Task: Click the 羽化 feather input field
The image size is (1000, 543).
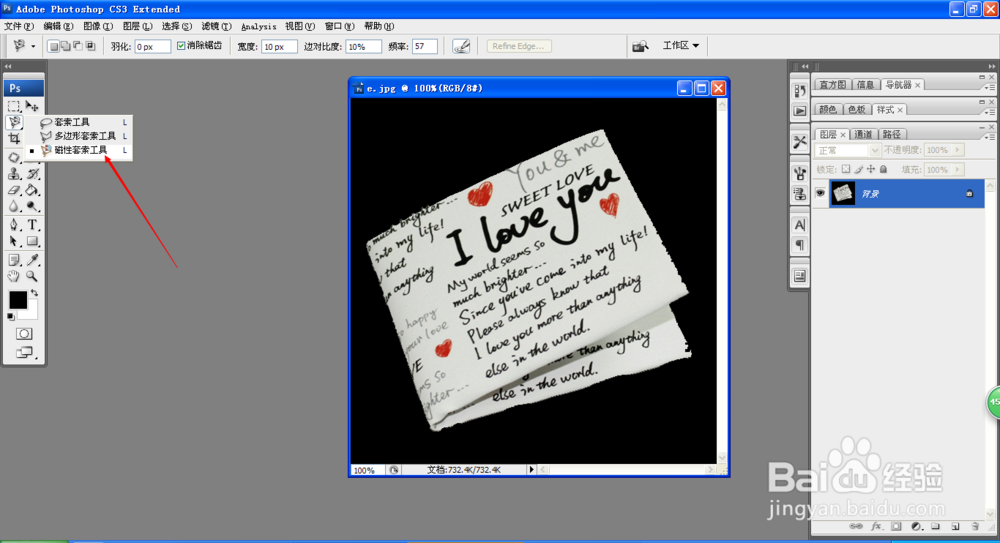Action: coord(152,47)
